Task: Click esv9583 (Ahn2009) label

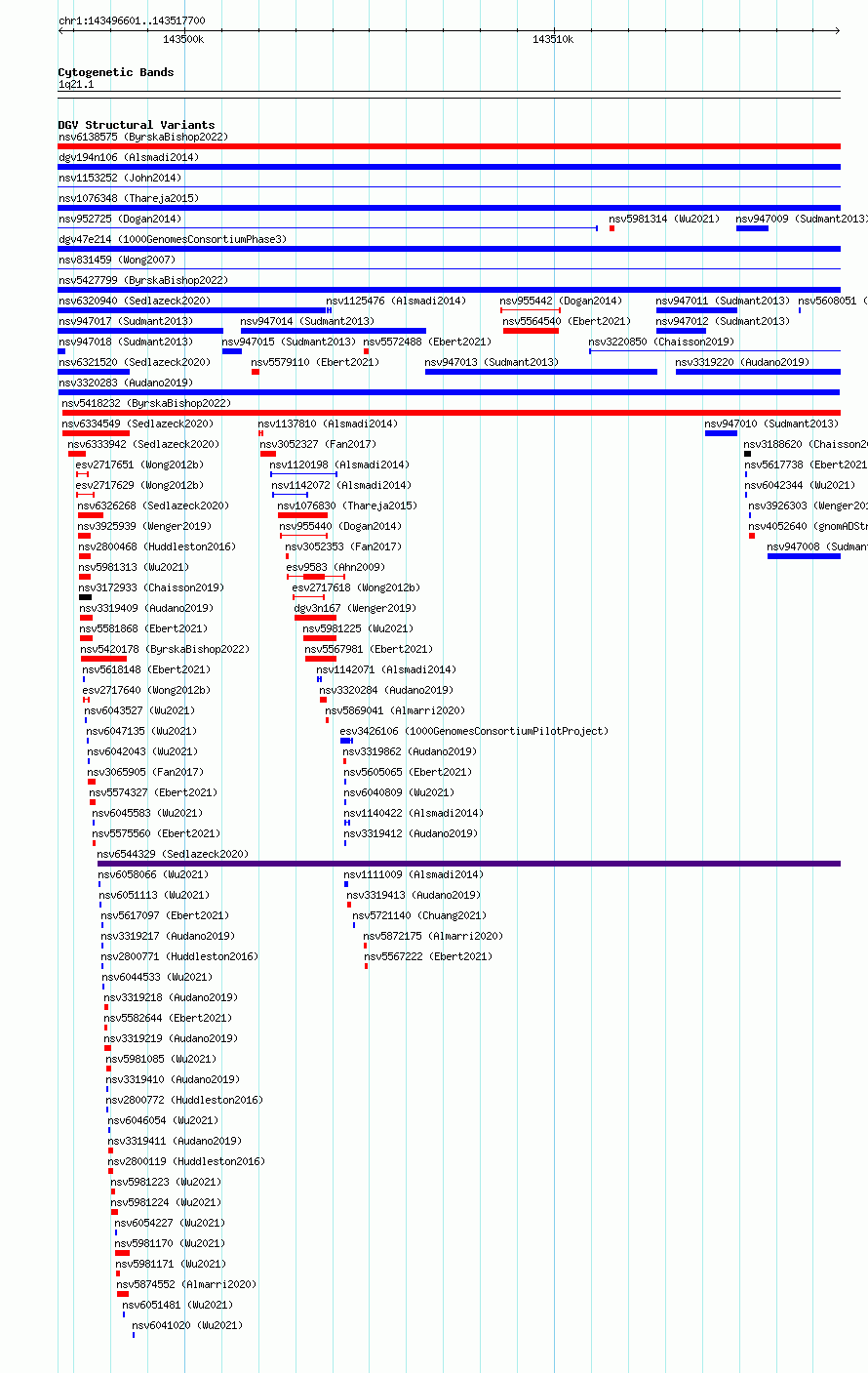Action: 336,567
